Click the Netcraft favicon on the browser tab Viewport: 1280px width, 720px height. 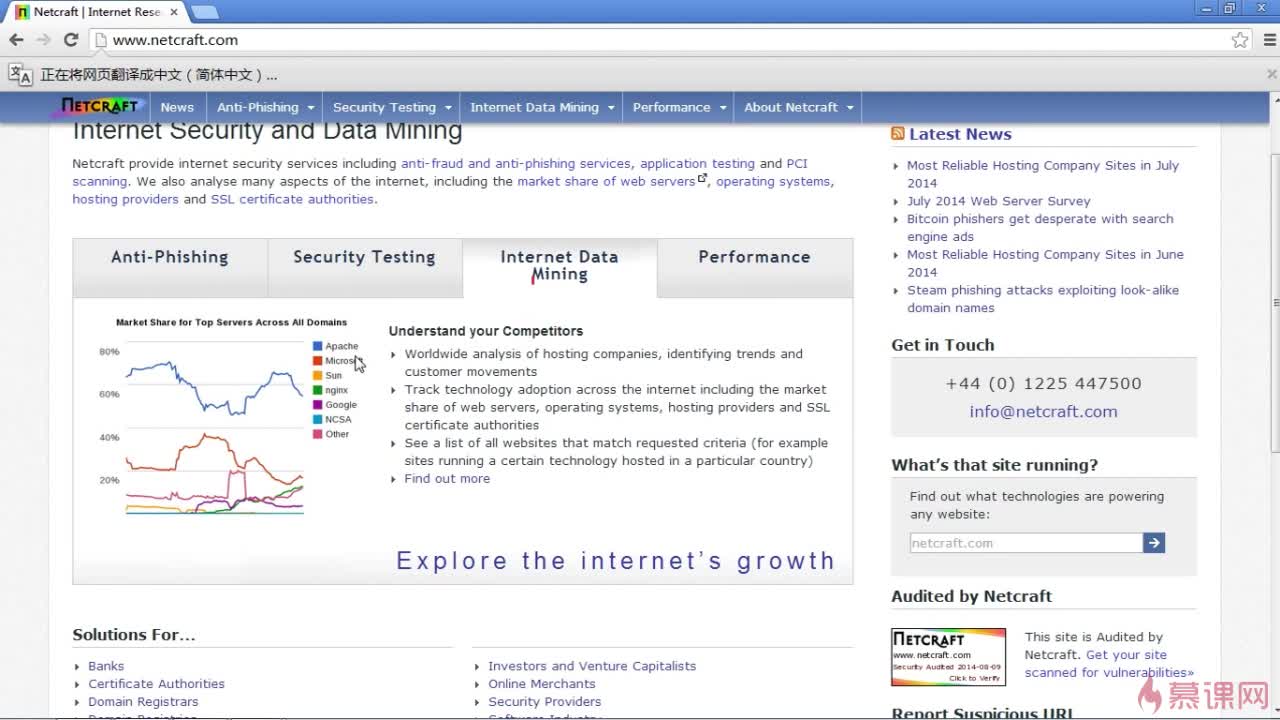coord(22,12)
